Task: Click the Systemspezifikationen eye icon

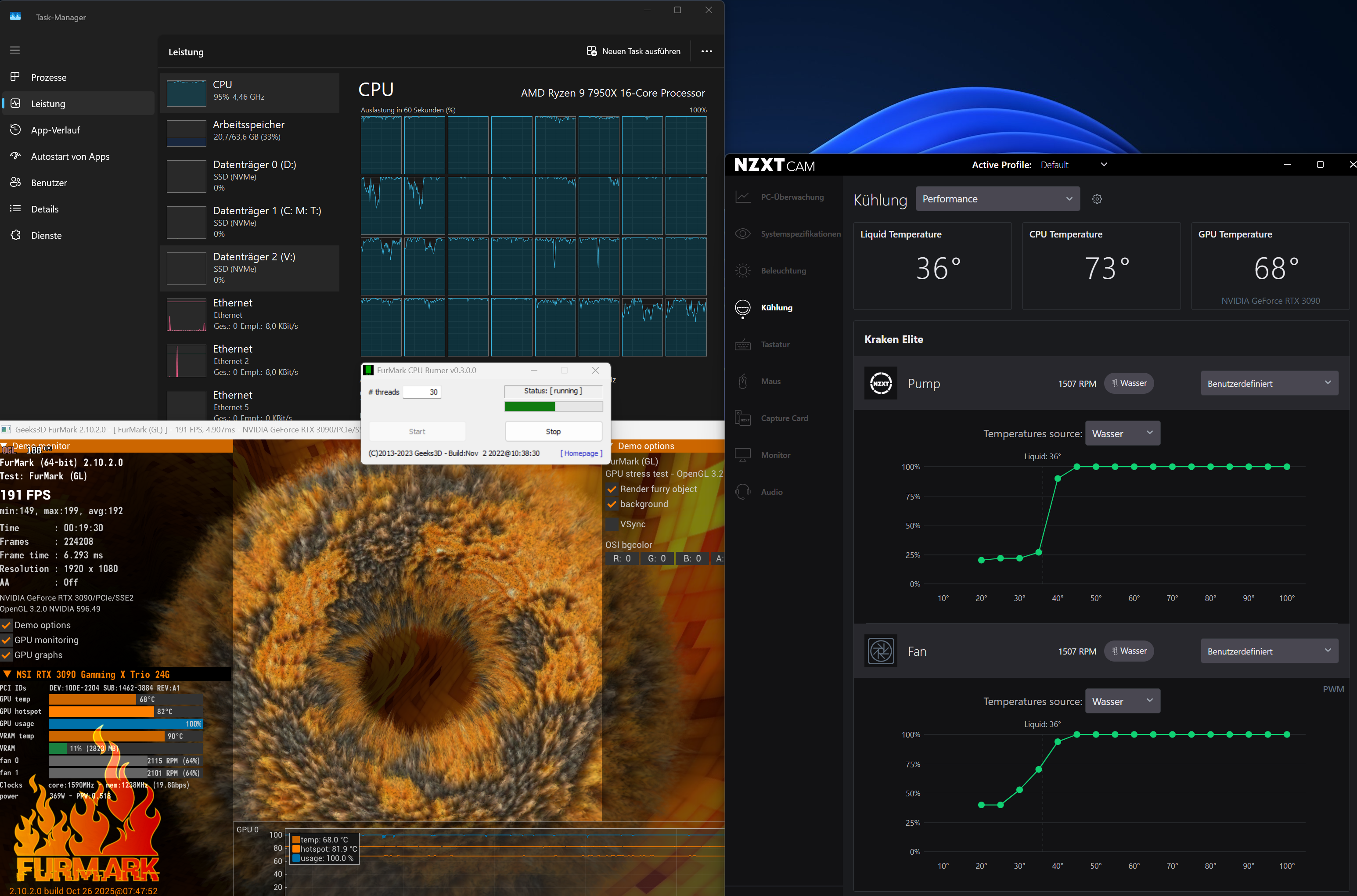Action: tap(742, 234)
